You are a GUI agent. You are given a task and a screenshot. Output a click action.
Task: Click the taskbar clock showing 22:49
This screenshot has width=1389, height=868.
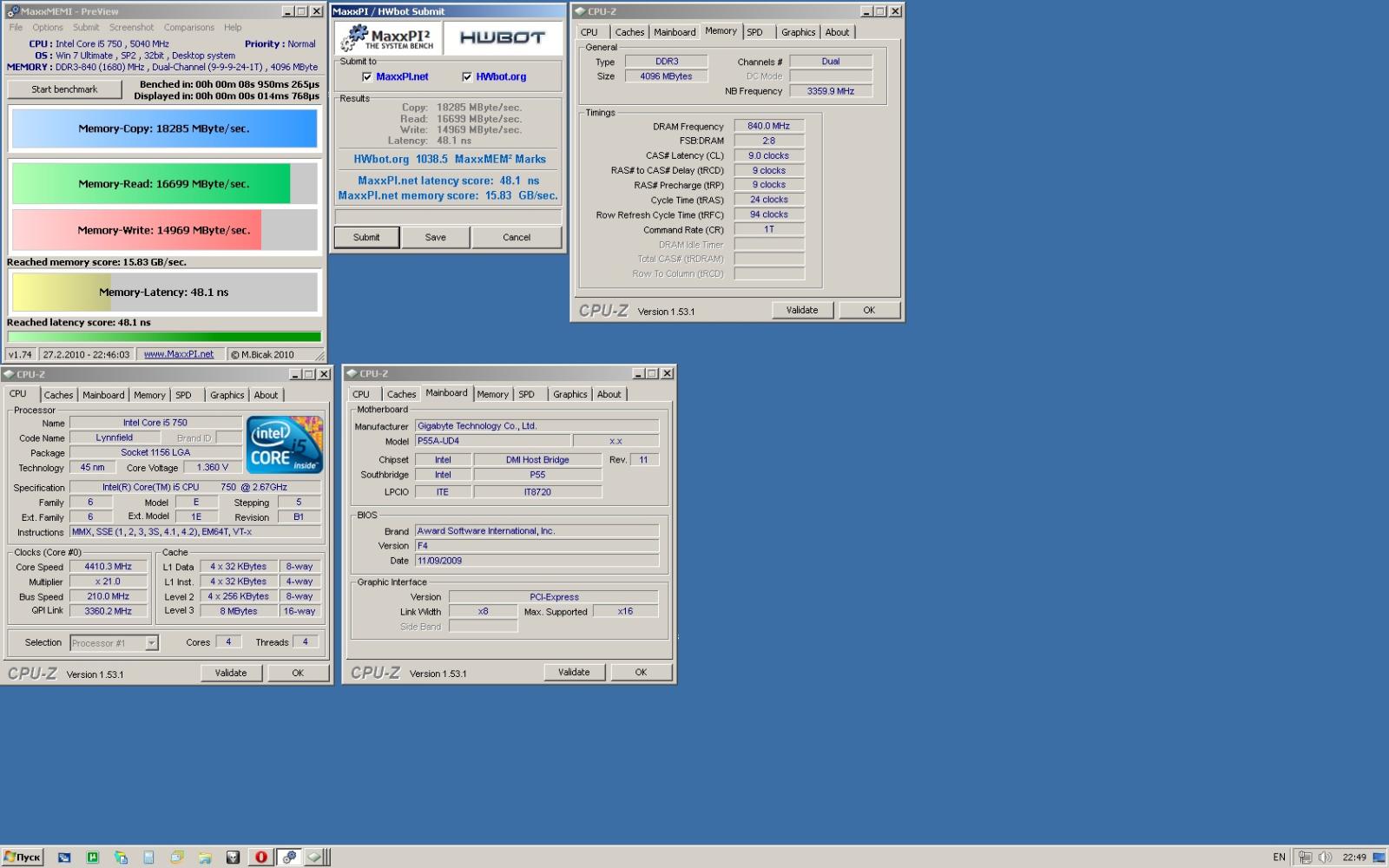click(x=1354, y=858)
